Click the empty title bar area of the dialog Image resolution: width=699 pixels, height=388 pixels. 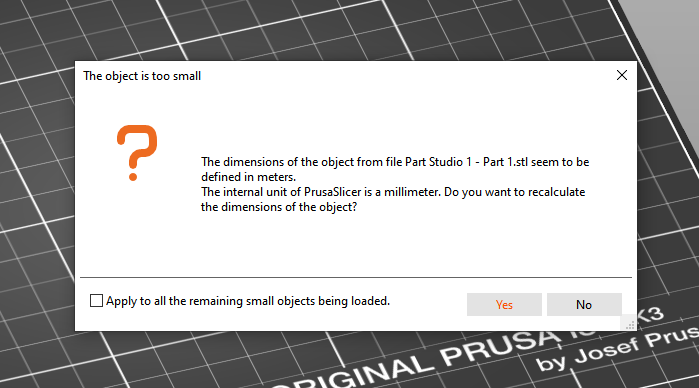pyautogui.click(x=401, y=75)
